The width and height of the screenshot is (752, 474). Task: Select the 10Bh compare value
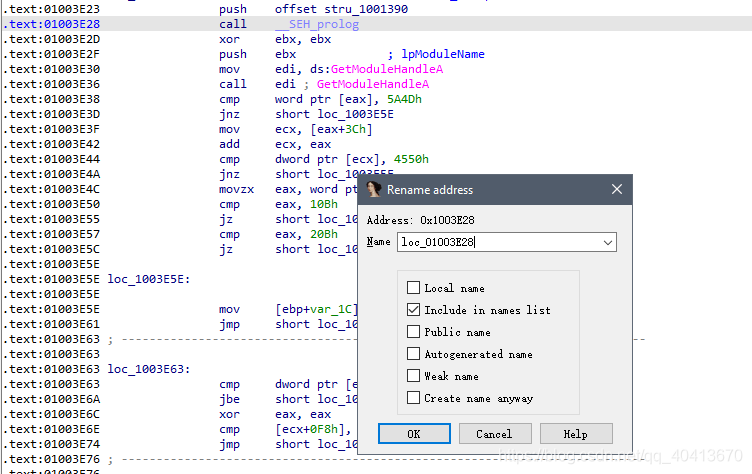324,204
